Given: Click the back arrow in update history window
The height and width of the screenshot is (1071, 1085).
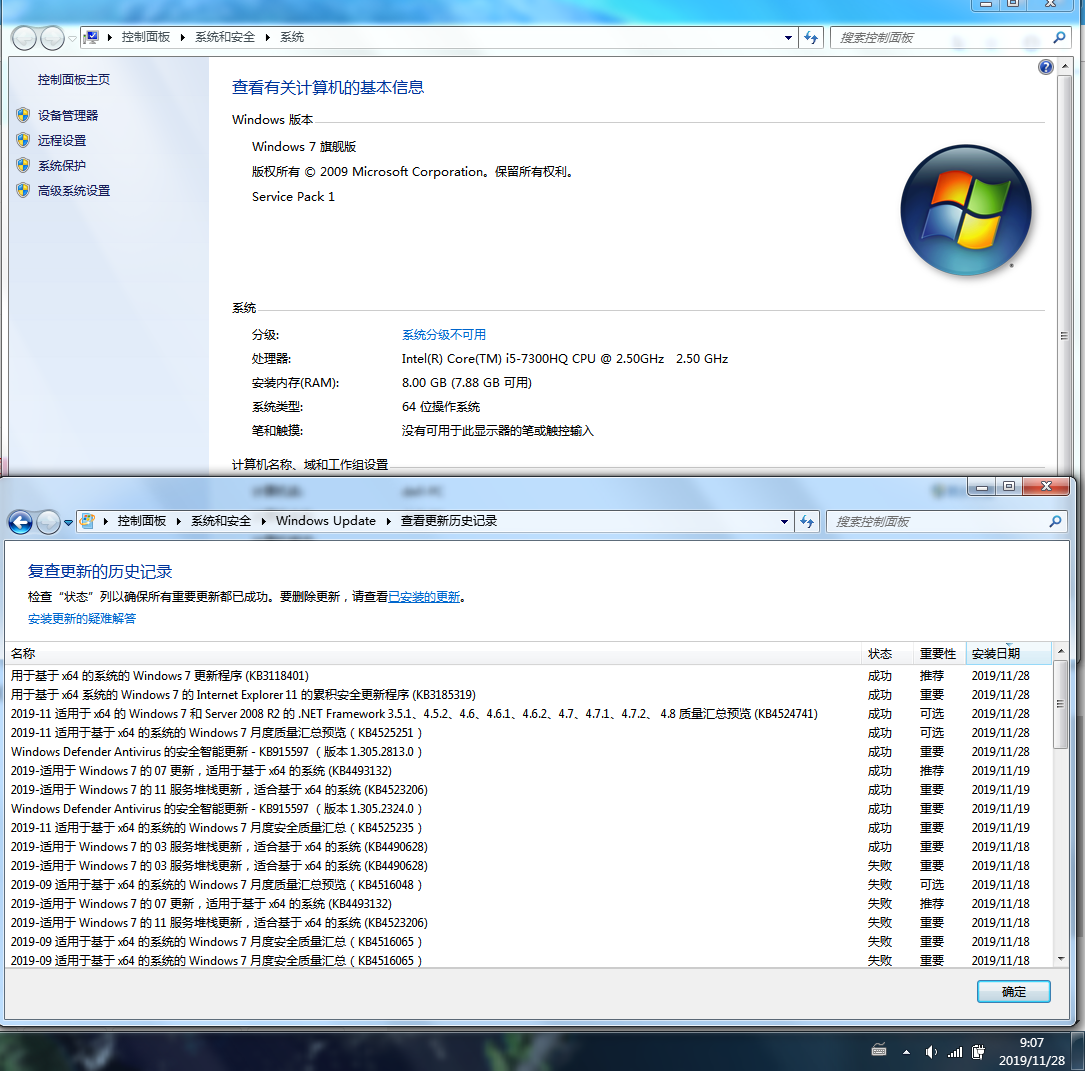Looking at the screenshot, I should (x=20, y=522).
